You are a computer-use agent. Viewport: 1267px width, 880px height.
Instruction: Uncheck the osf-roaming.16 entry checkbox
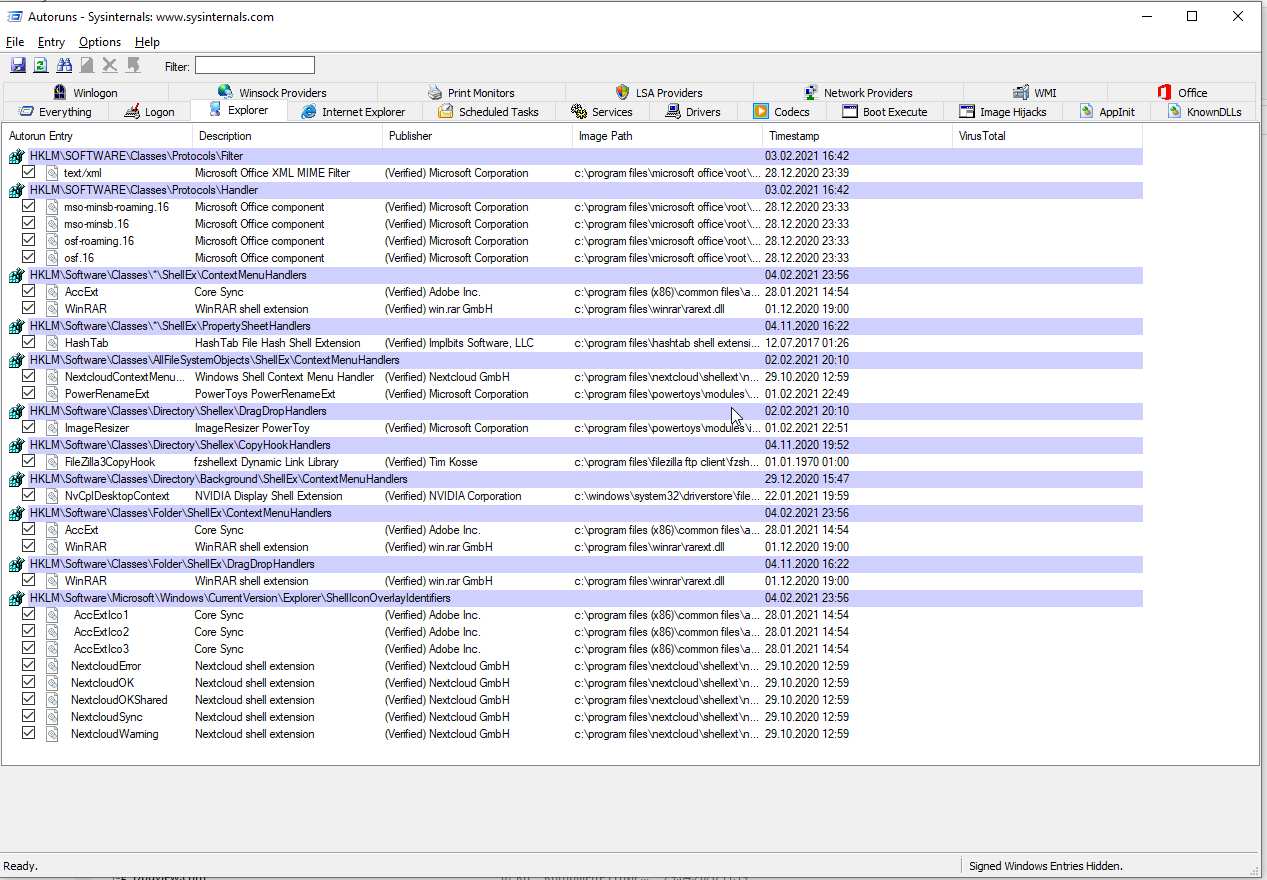coord(28,240)
